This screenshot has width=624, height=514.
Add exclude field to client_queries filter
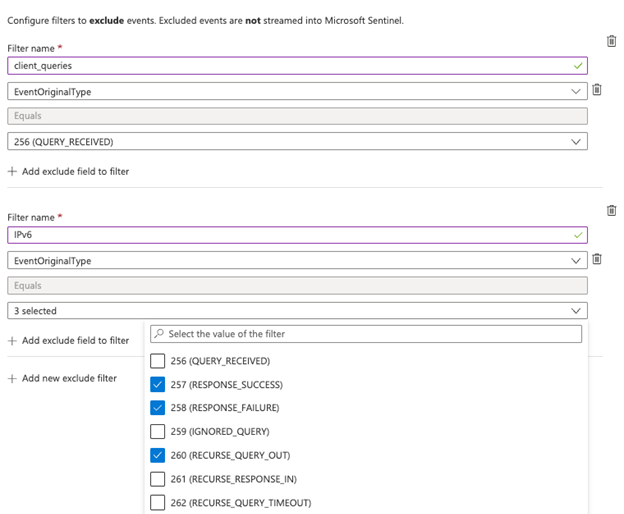tap(68, 171)
